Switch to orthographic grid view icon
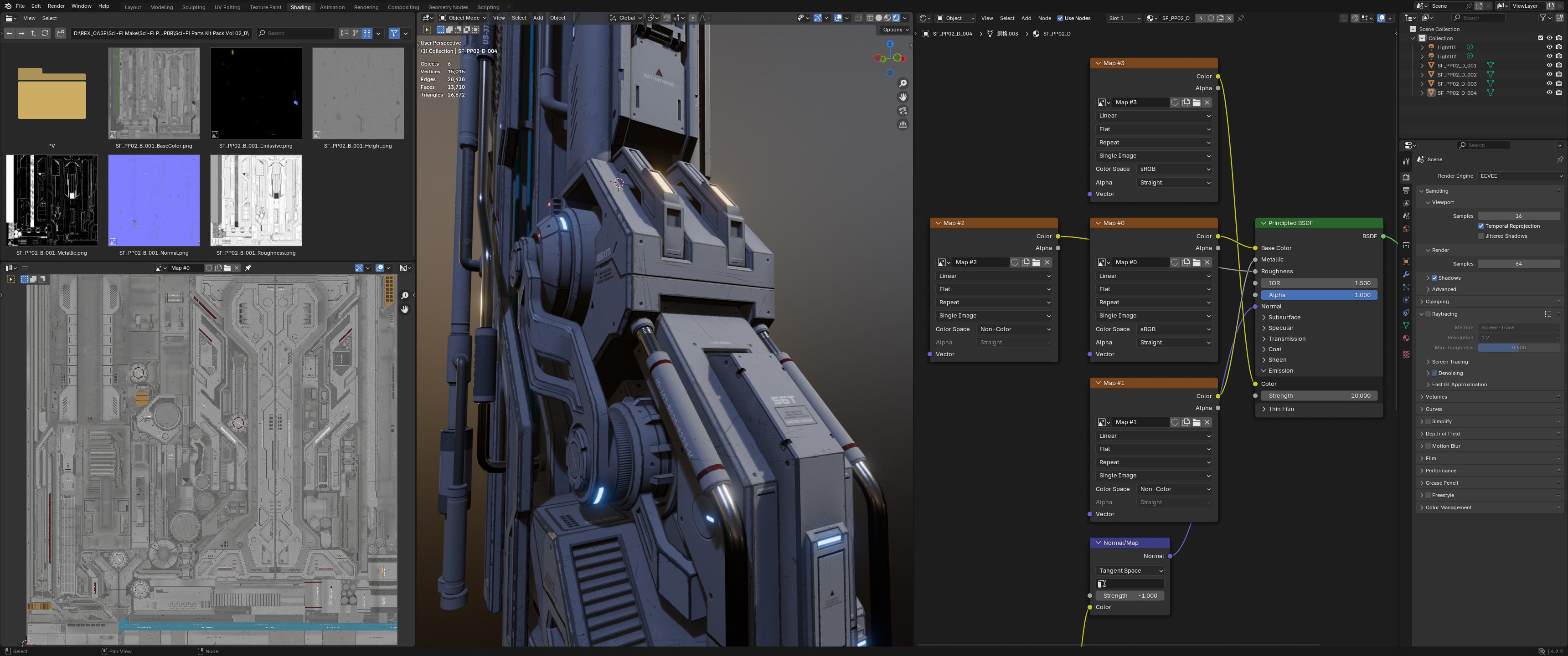The width and height of the screenshot is (1568, 656). [903, 125]
